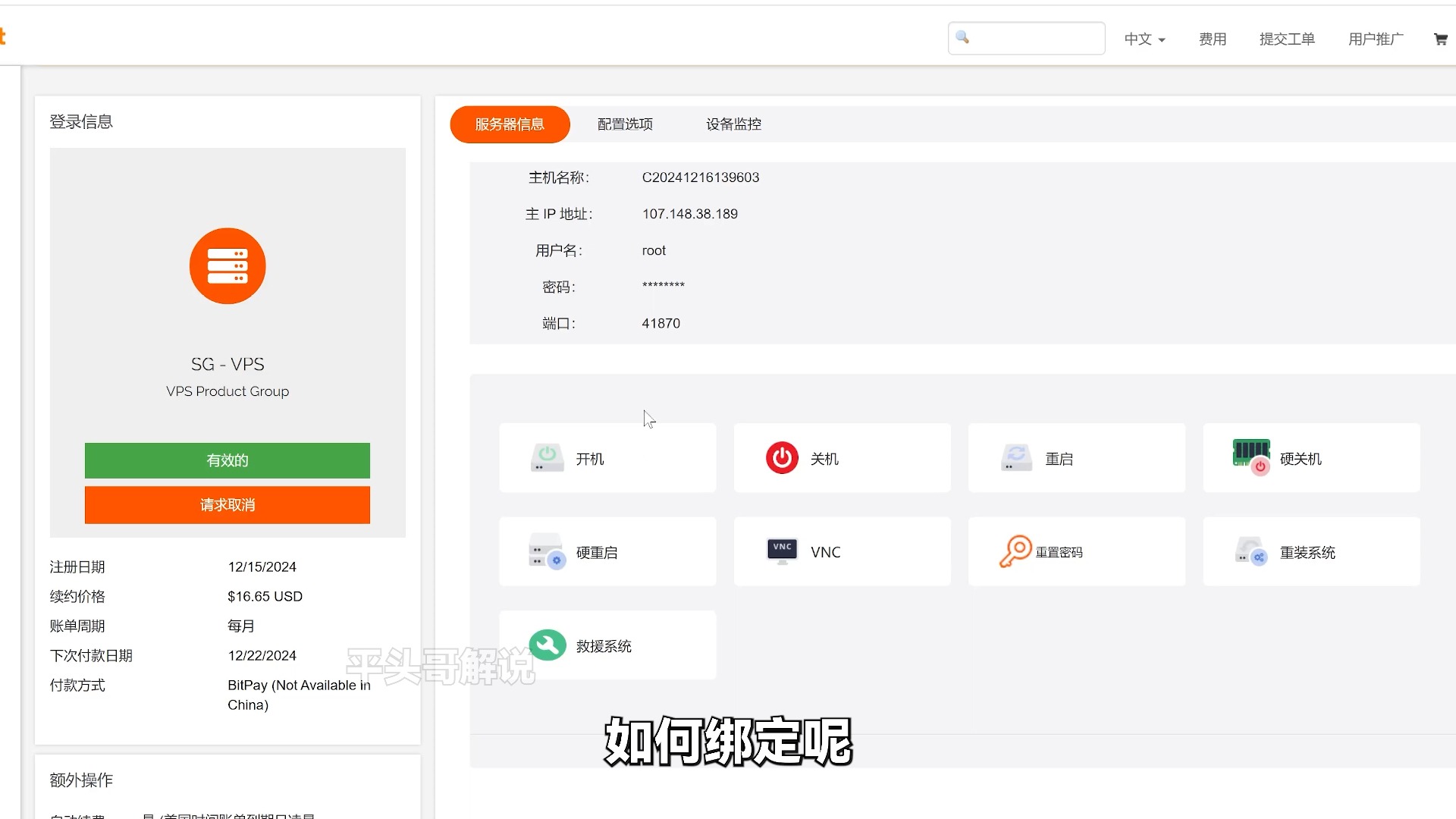The width and height of the screenshot is (1456, 819).
Task: Click the red shutdown (关机) icon
Action: click(782, 458)
